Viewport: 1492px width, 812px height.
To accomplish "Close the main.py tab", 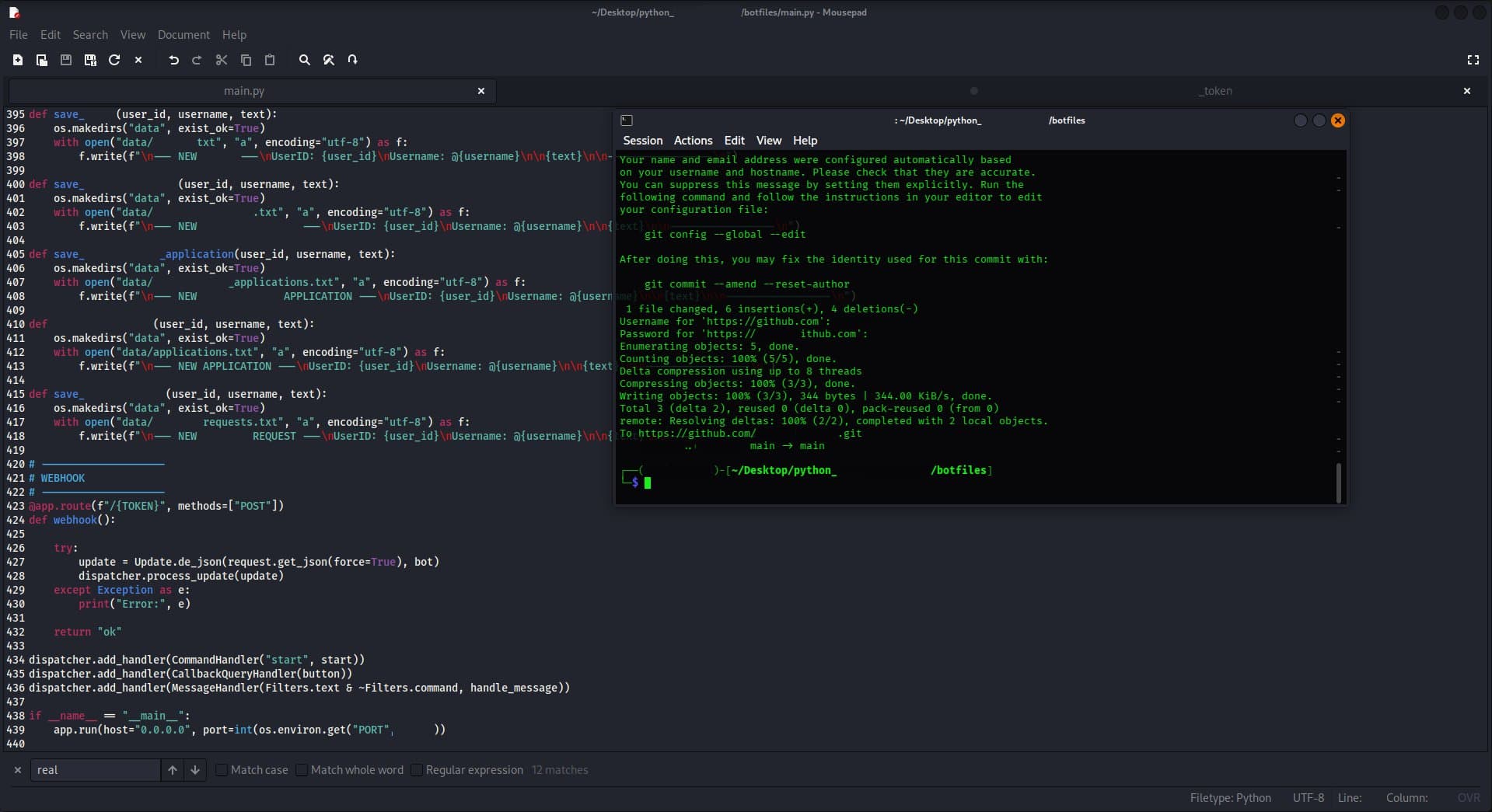I will point(481,91).
